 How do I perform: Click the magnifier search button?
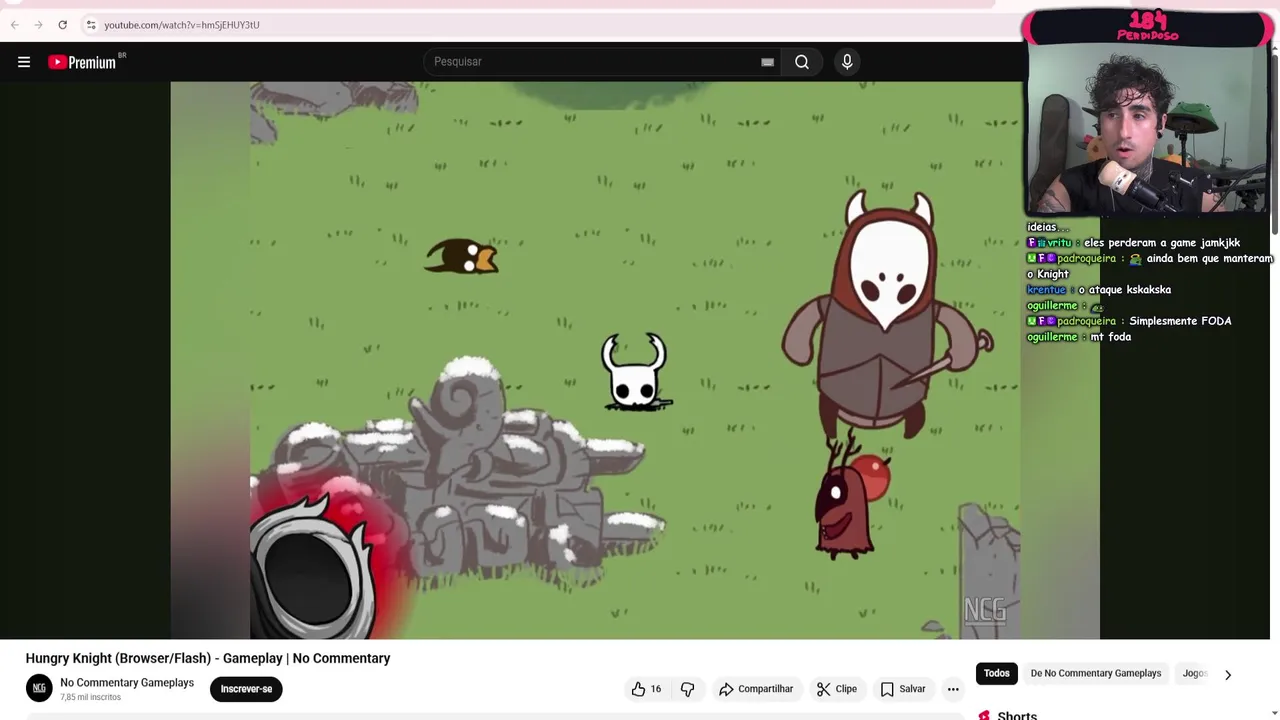[802, 62]
